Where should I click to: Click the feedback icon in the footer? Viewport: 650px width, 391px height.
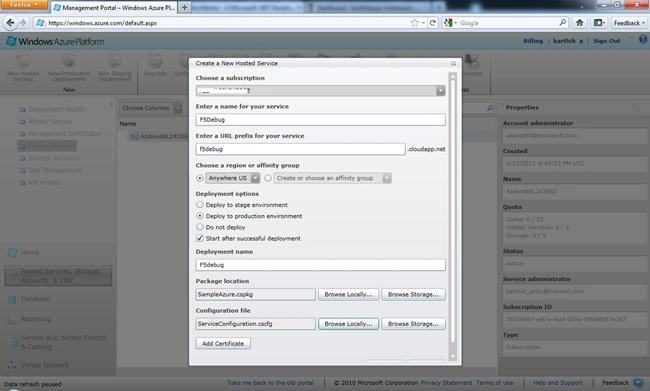coord(638,383)
